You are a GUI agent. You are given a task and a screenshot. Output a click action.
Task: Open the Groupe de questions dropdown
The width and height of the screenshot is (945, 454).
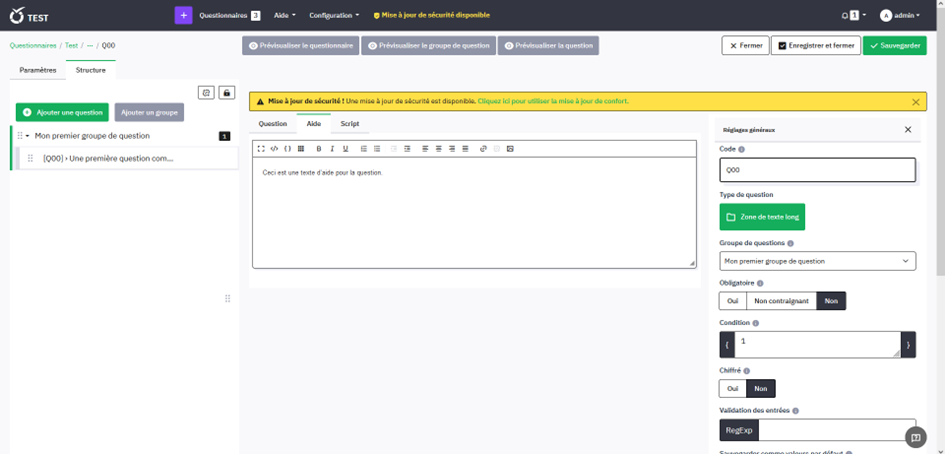click(x=817, y=261)
